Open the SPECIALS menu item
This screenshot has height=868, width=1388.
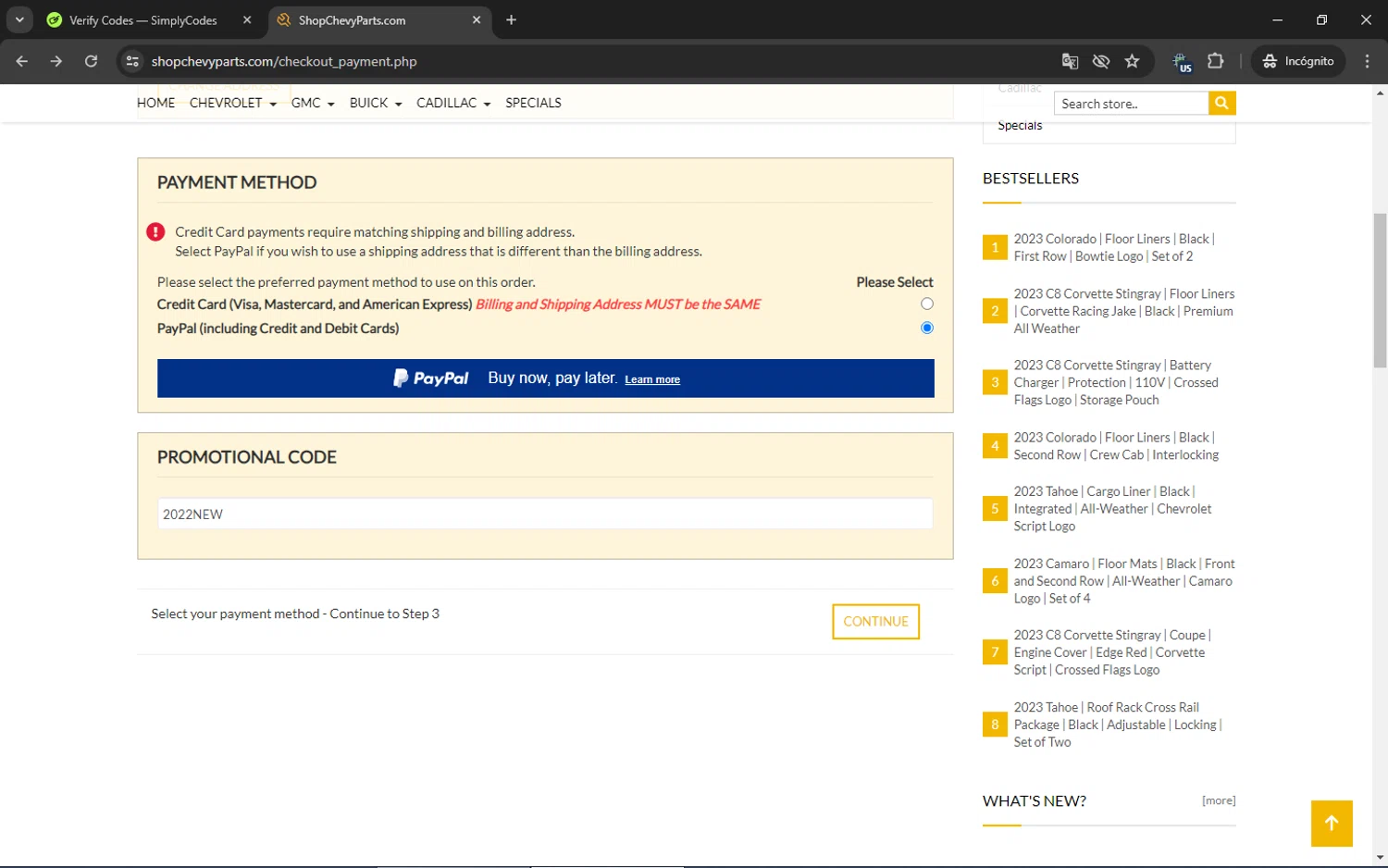[x=533, y=103]
